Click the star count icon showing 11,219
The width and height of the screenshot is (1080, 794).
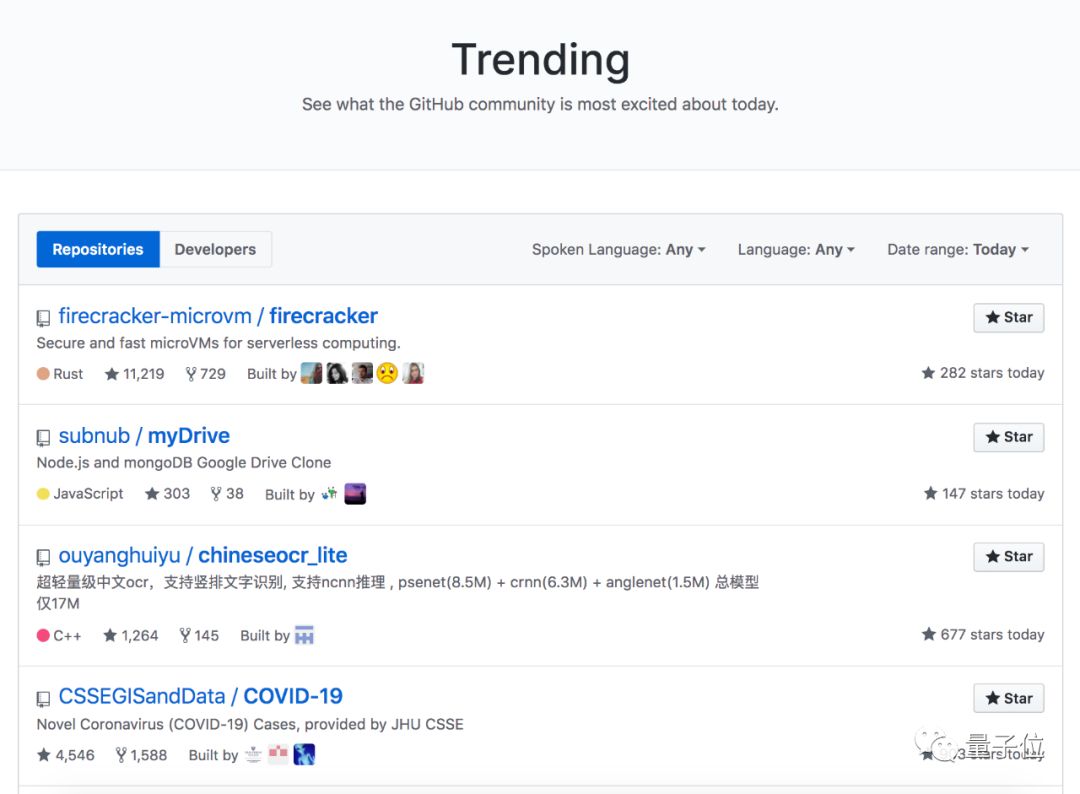(x=112, y=374)
